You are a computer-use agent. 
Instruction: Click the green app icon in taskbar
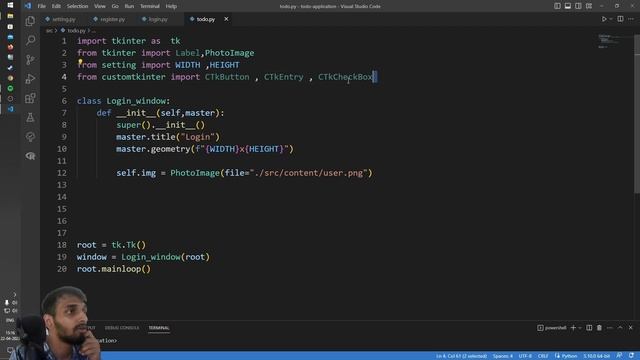click(x=10, y=88)
